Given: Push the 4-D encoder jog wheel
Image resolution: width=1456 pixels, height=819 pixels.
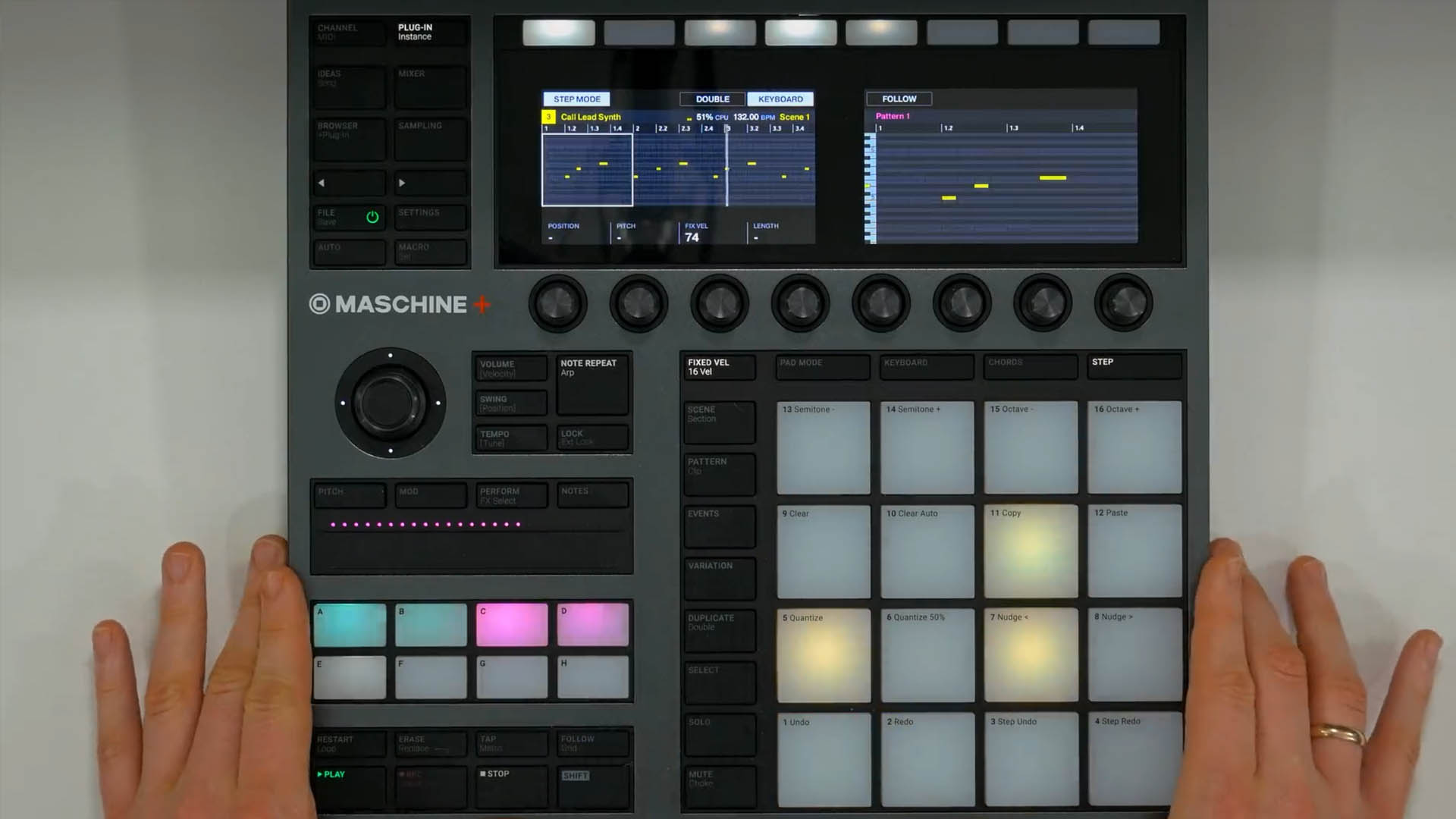Looking at the screenshot, I should tap(391, 403).
